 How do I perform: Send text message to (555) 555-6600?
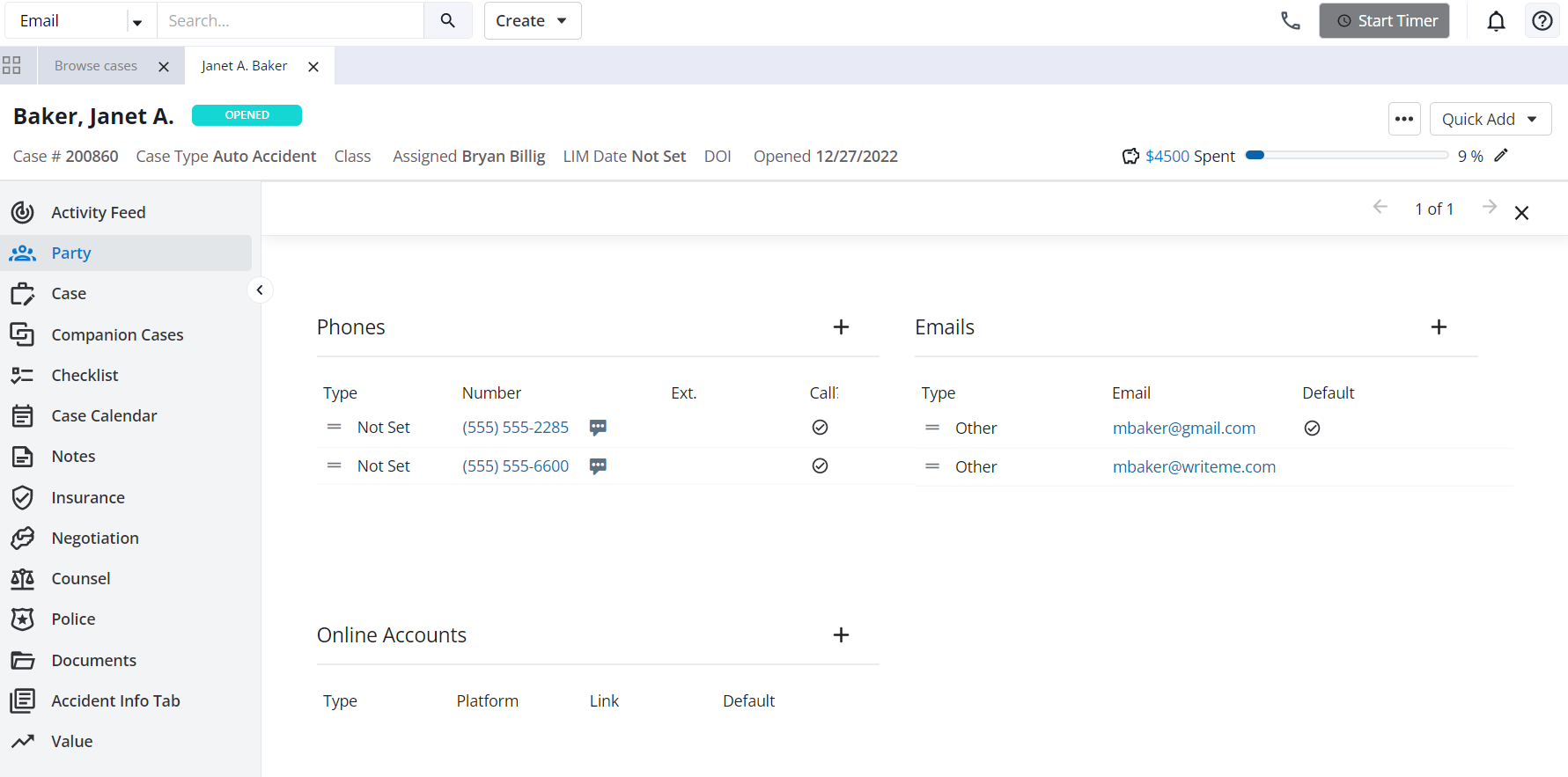pyautogui.click(x=598, y=466)
